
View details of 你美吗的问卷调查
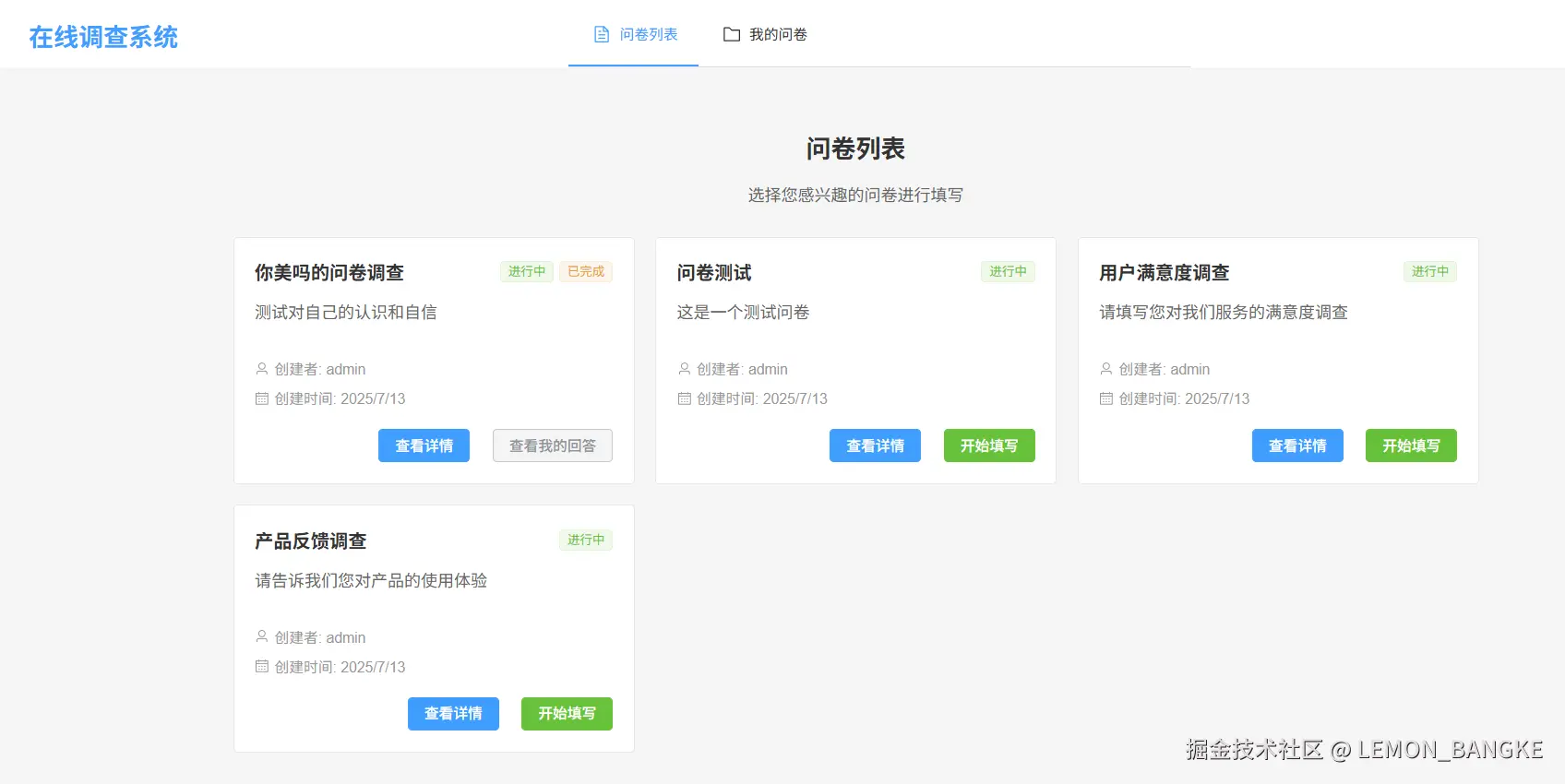(424, 445)
